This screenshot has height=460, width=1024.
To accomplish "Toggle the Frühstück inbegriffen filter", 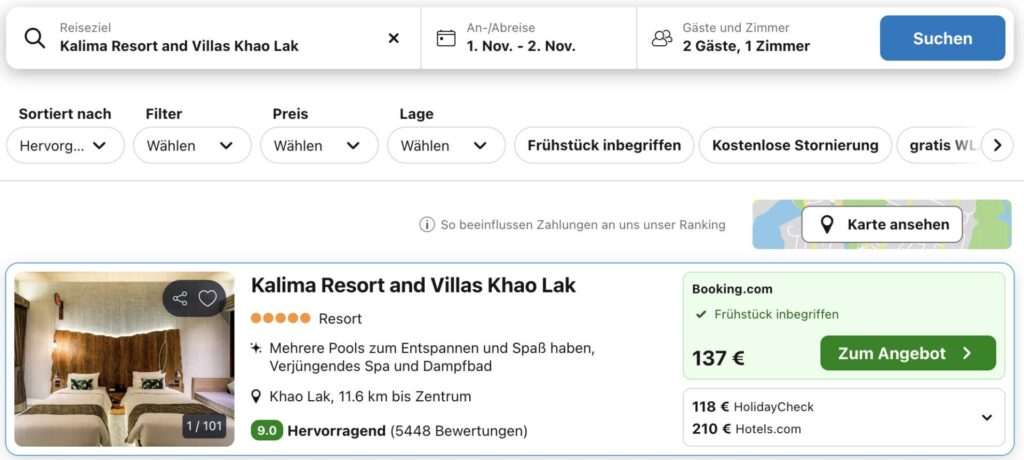I will (604, 145).
